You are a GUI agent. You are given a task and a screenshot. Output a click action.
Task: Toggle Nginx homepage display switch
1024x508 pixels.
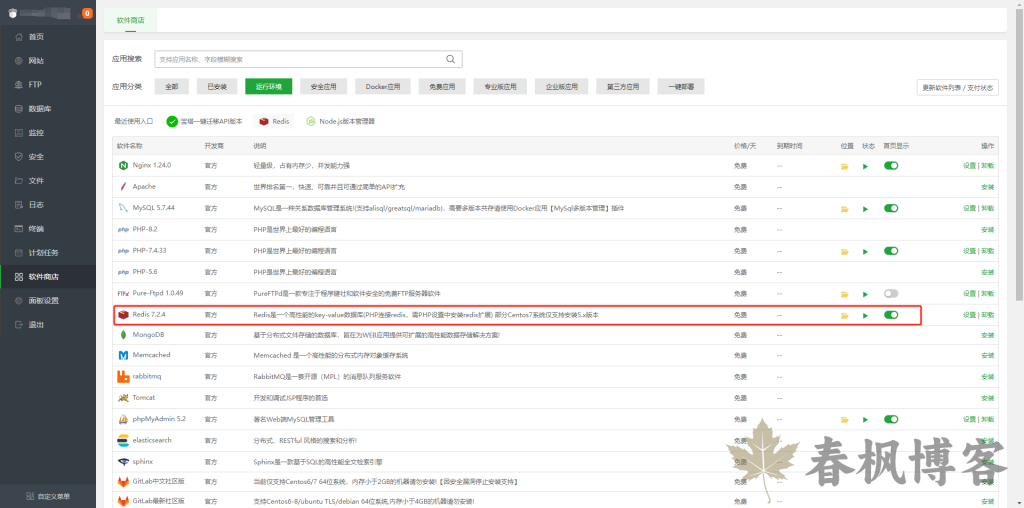click(891, 166)
